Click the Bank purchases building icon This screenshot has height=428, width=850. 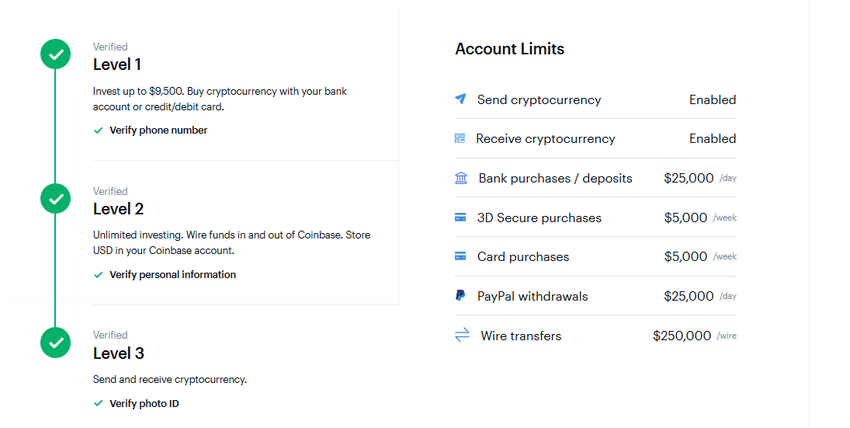pyautogui.click(x=461, y=178)
